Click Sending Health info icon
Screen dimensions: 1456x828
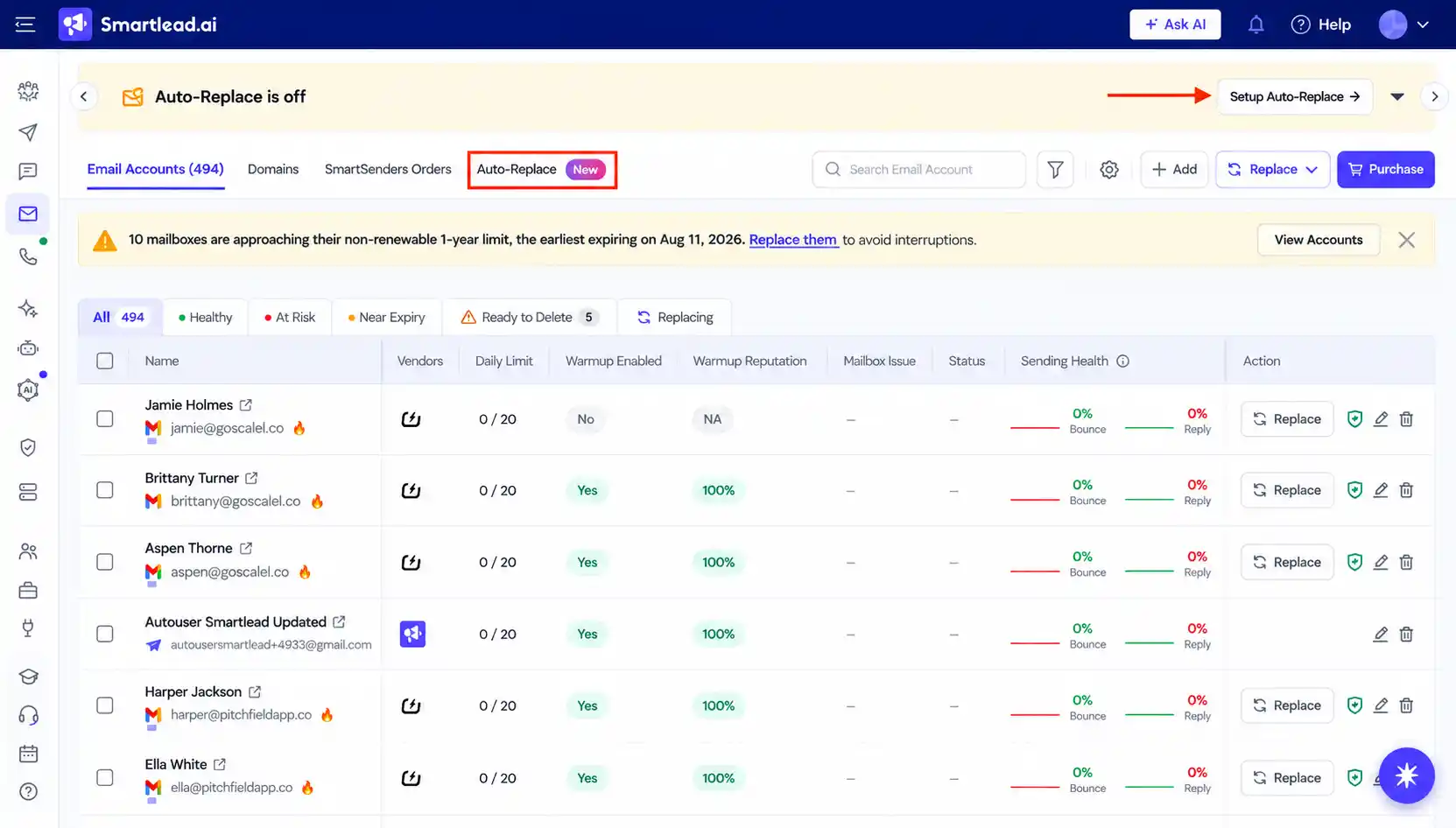point(1122,361)
